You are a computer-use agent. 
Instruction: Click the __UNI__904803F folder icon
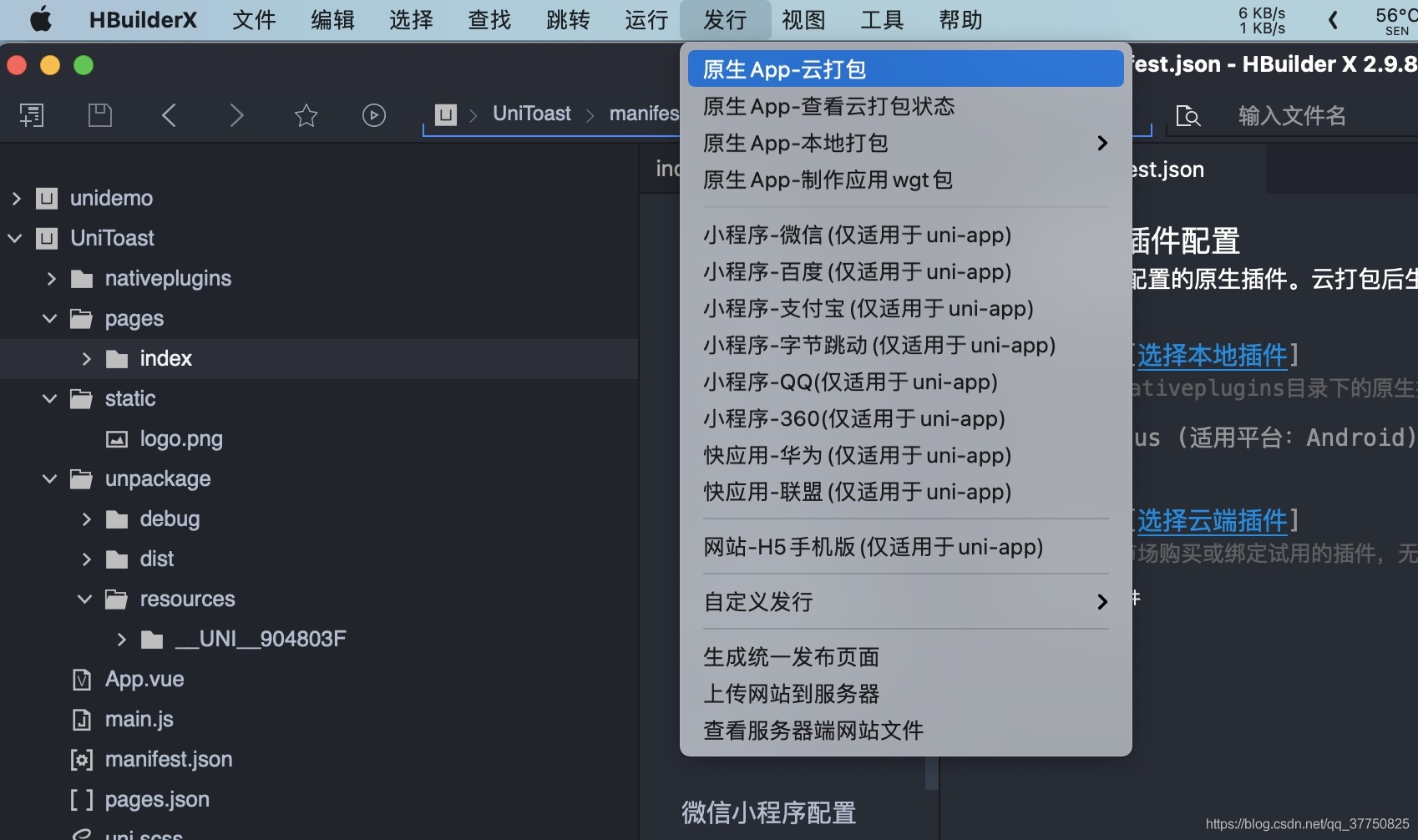point(152,640)
